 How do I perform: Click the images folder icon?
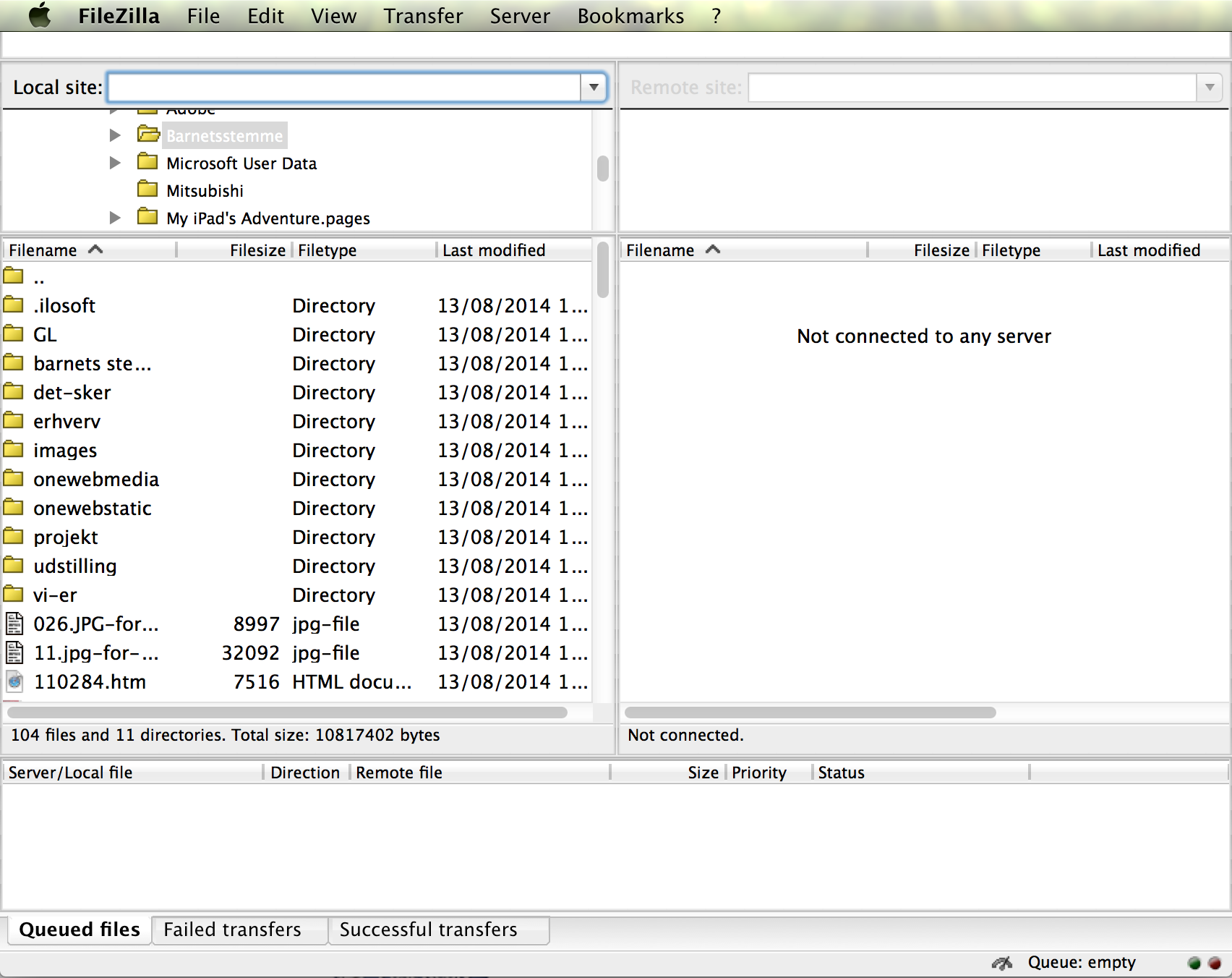click(x=13, y=449)
